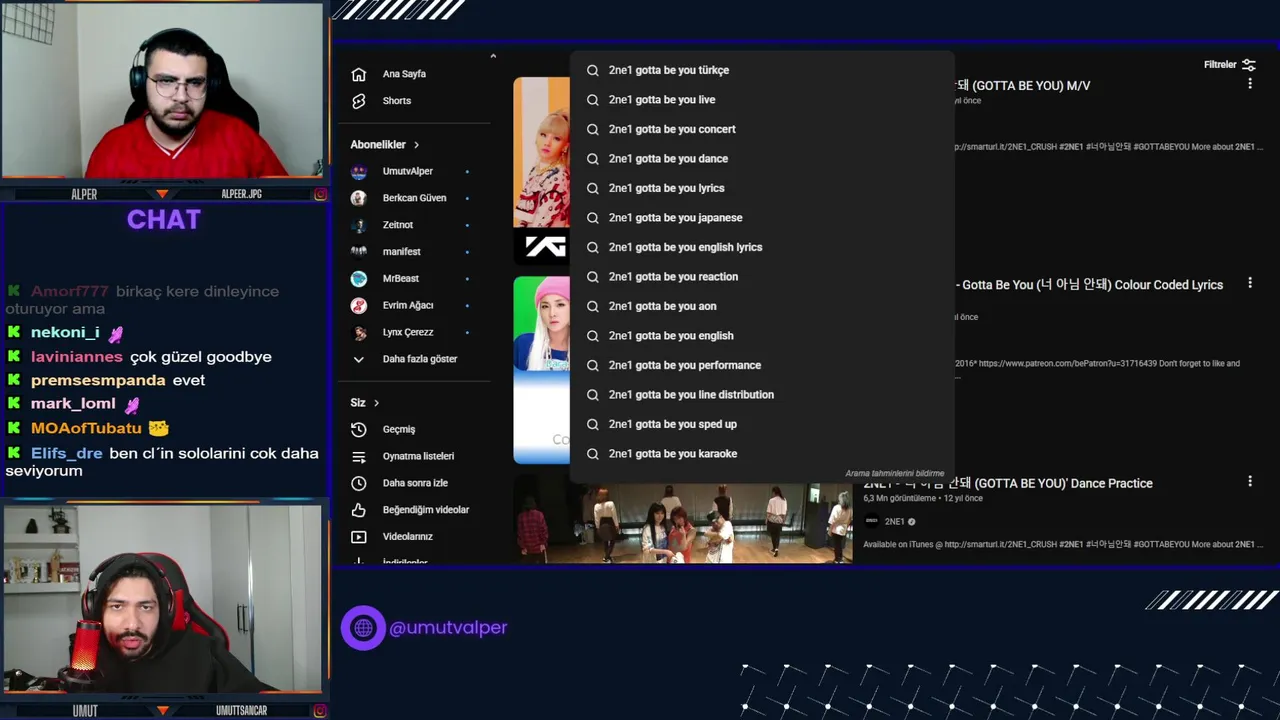Viewport: 1280px width, 720px height.
Task: Click Filtreler button label
Action: point(1220,65)
